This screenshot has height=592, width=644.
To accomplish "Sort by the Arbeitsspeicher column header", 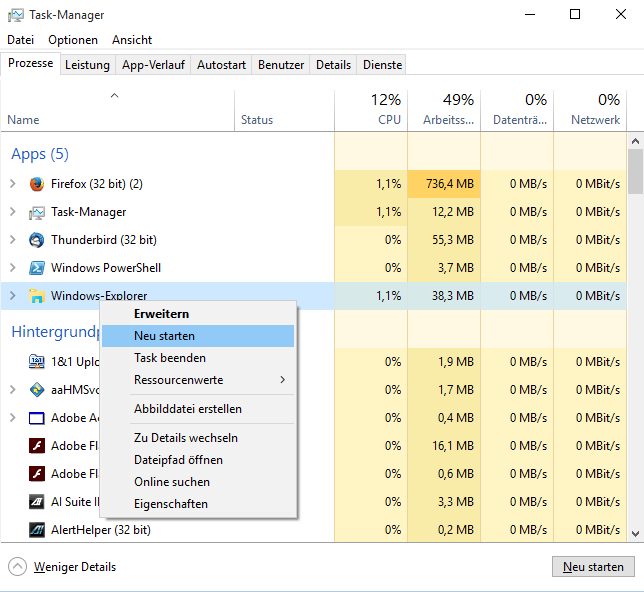I will click(444, 111).
